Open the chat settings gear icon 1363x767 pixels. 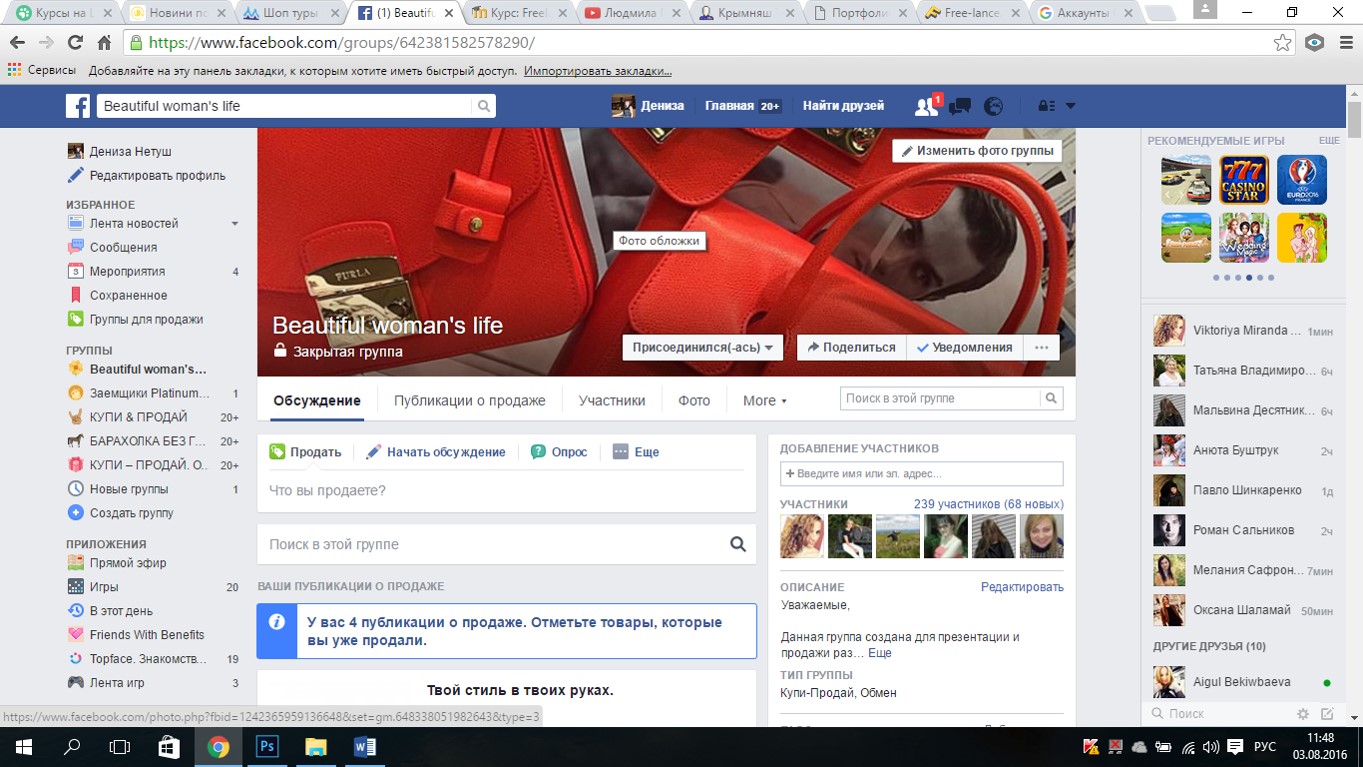coord(1303,714)
